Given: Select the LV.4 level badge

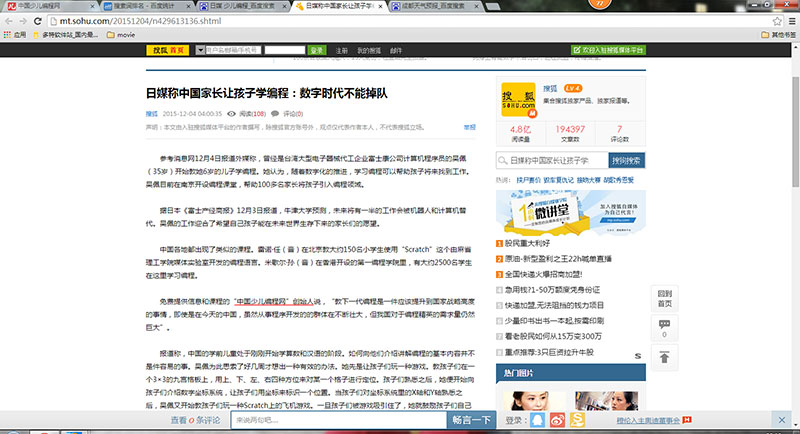Looking at the screenshot, I should tap(573, 88).
